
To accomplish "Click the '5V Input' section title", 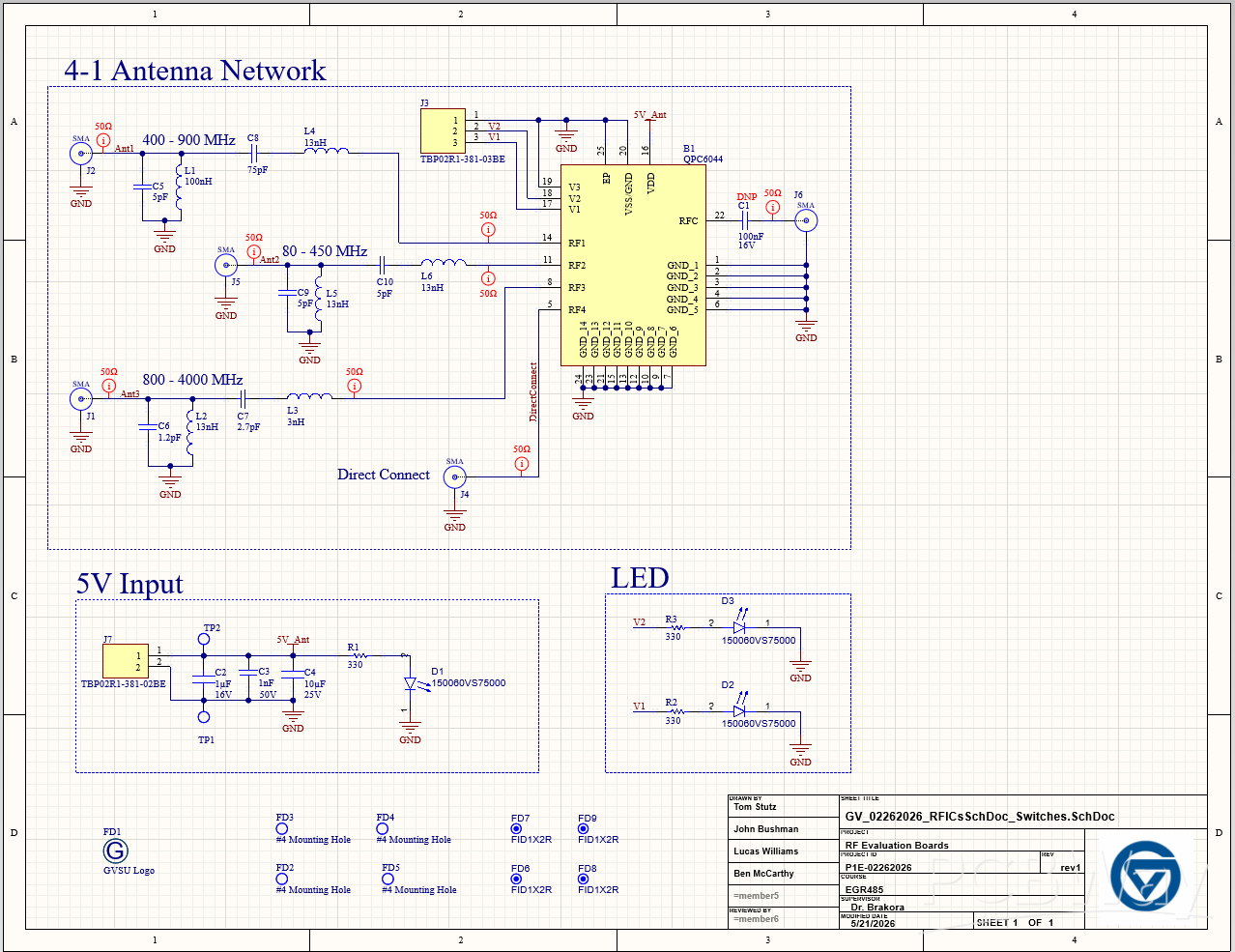I will pos(129,584).
